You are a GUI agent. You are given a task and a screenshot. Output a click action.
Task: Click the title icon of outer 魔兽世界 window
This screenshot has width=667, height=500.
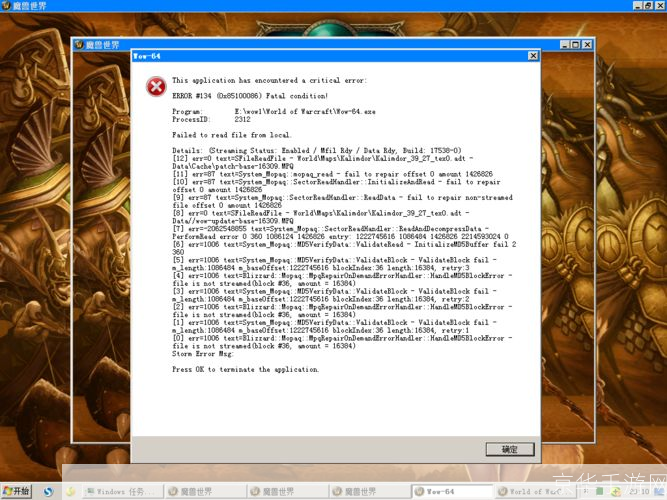coord(6,6)
